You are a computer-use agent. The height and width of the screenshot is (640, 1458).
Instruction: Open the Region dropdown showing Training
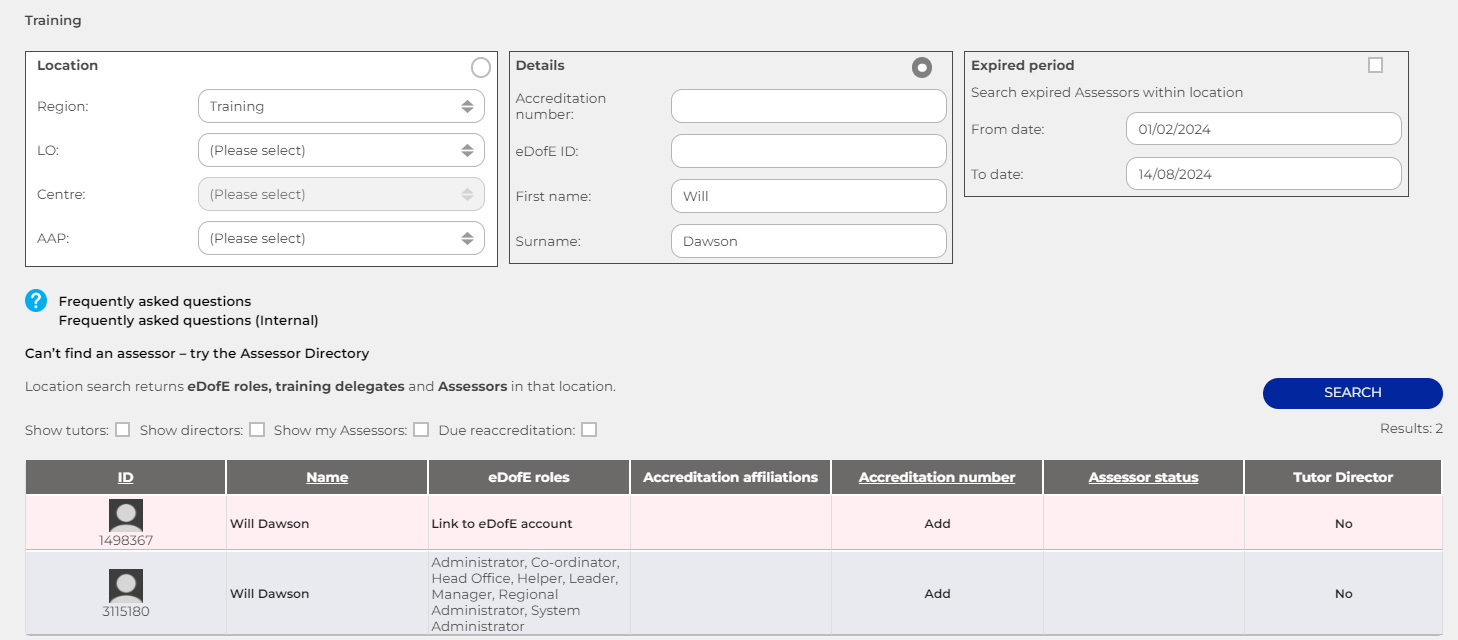point(341,105)
